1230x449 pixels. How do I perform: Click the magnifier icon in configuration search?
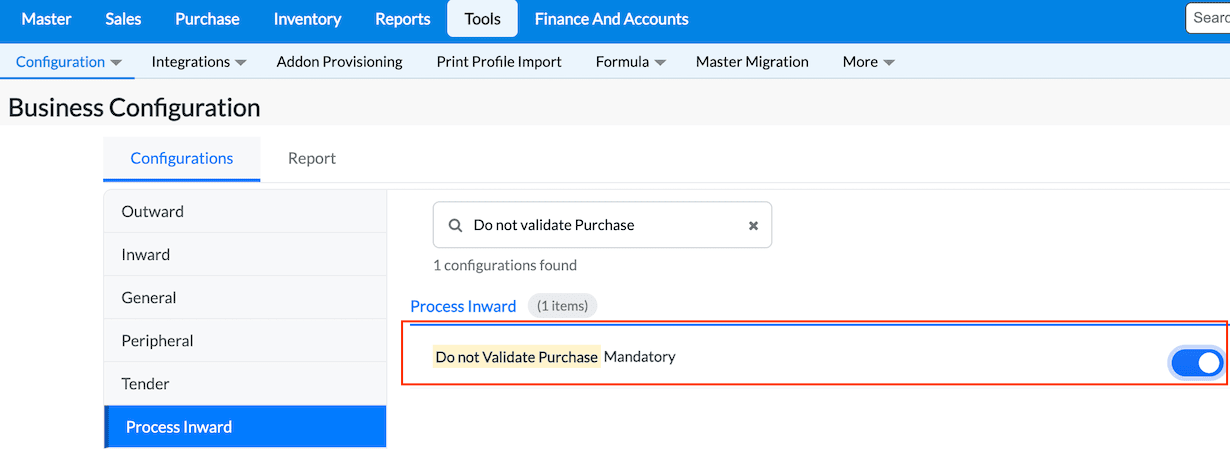click(x=455, y=226)
